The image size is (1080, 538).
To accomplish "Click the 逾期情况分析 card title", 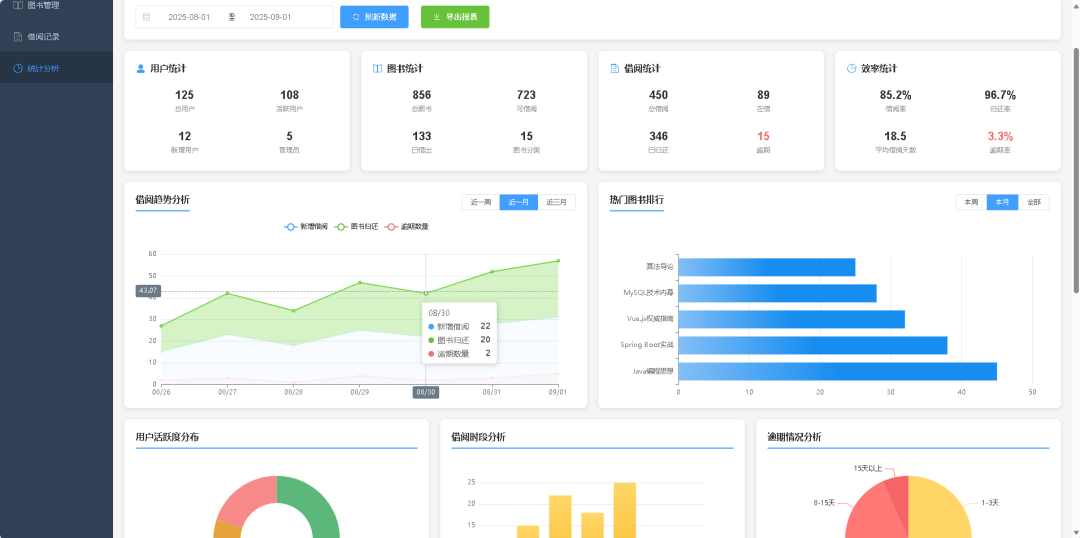I will click(x=794, y=437).
